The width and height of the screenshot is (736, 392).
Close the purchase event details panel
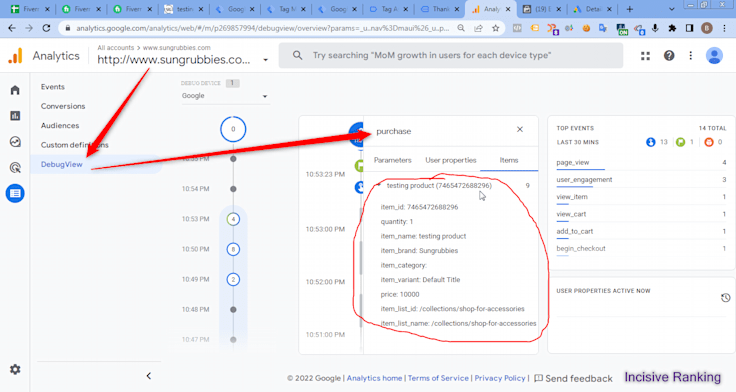pos(520,130)
